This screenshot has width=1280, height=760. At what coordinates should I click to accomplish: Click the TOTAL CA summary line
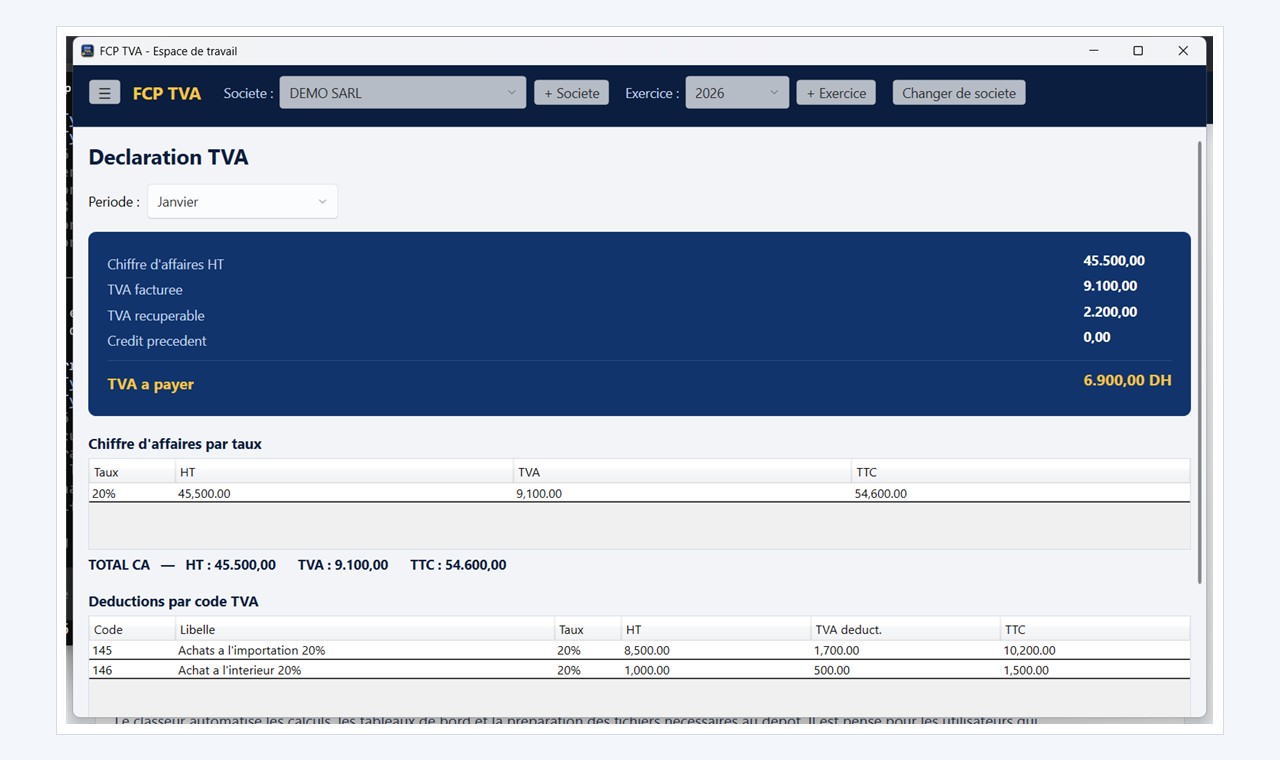tap(297, 565)
